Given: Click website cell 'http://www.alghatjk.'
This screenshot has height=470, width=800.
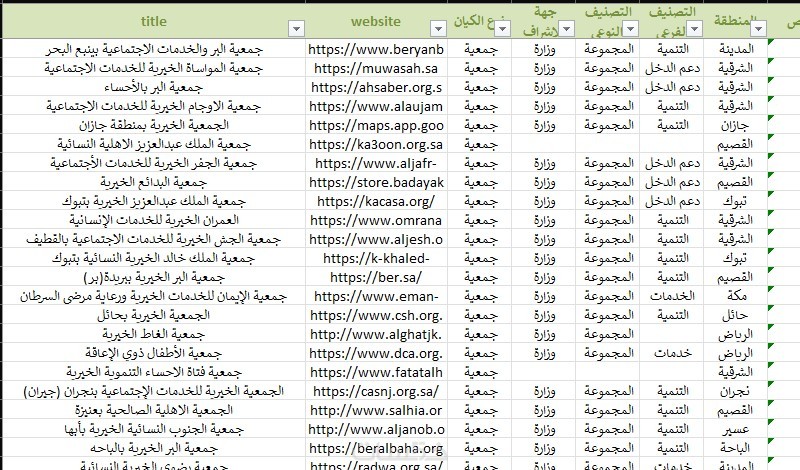Looking at the screenshot, I should point(376,334).
